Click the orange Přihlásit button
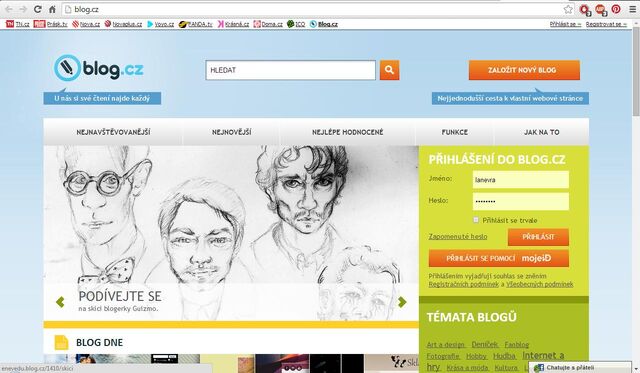Image resolution: width=640 pixels, height=373 pixels. coord(538,237)
